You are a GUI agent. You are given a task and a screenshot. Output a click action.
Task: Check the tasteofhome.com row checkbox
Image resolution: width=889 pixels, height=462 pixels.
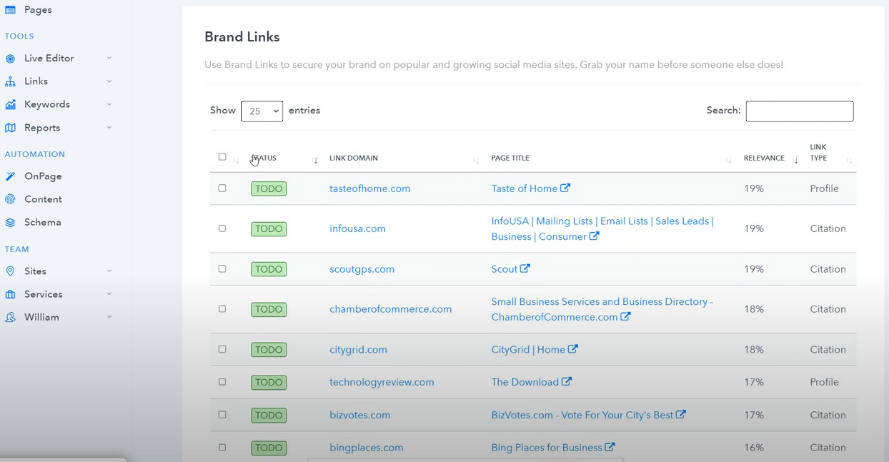[x=222, y=188]
